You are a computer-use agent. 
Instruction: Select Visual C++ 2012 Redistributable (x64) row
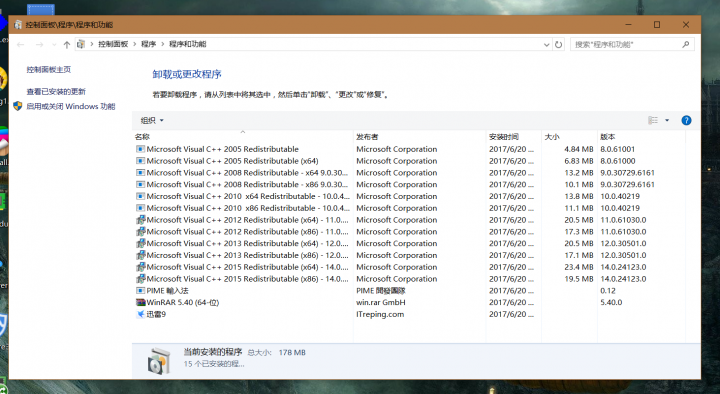[410, 220]
